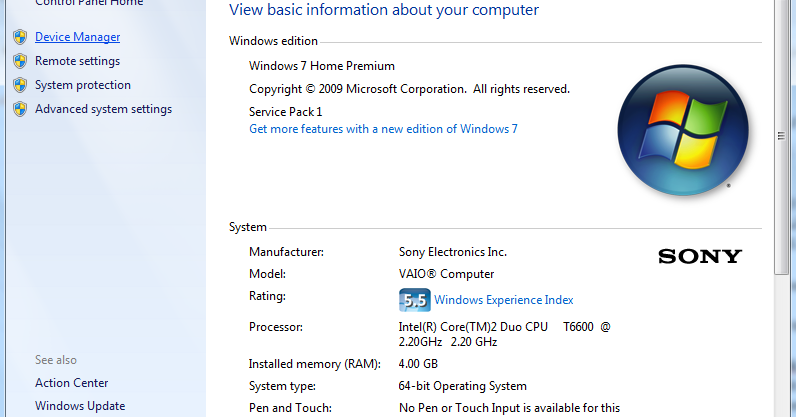Click the shield icon beside Advanced system settings
Viewport: 796px width, 417px height.
(20, 109)
